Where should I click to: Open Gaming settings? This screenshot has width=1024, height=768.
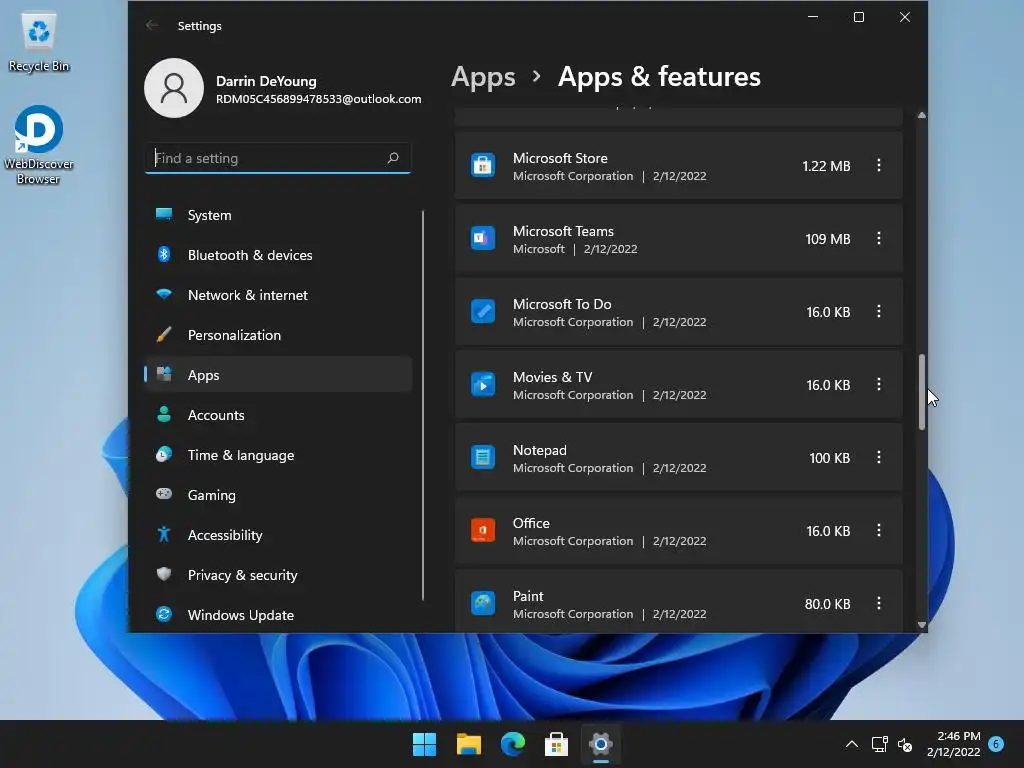click(278, 495)
